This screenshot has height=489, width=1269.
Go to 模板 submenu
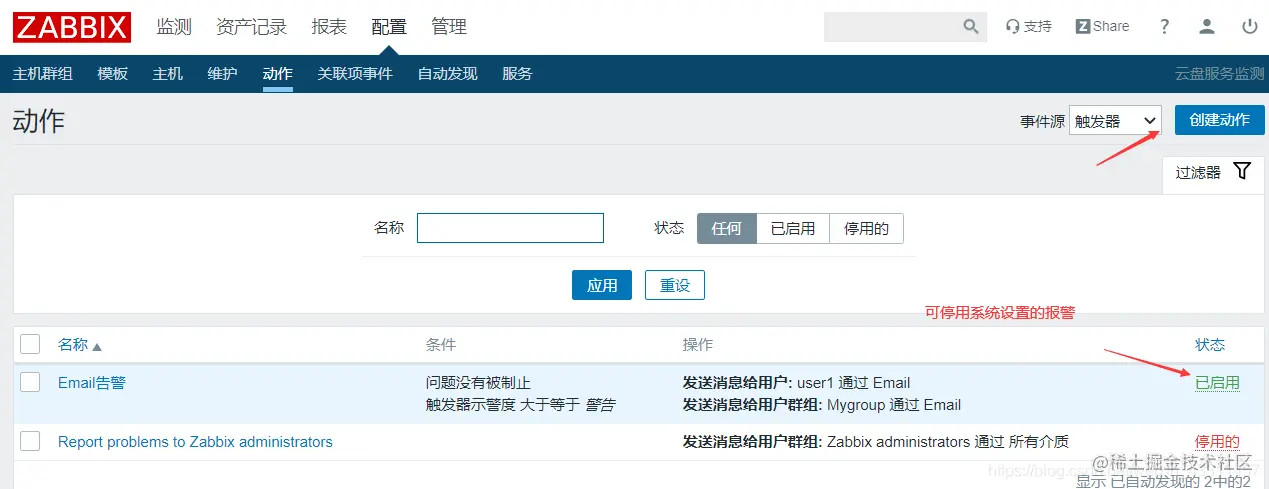pos(113,74)
